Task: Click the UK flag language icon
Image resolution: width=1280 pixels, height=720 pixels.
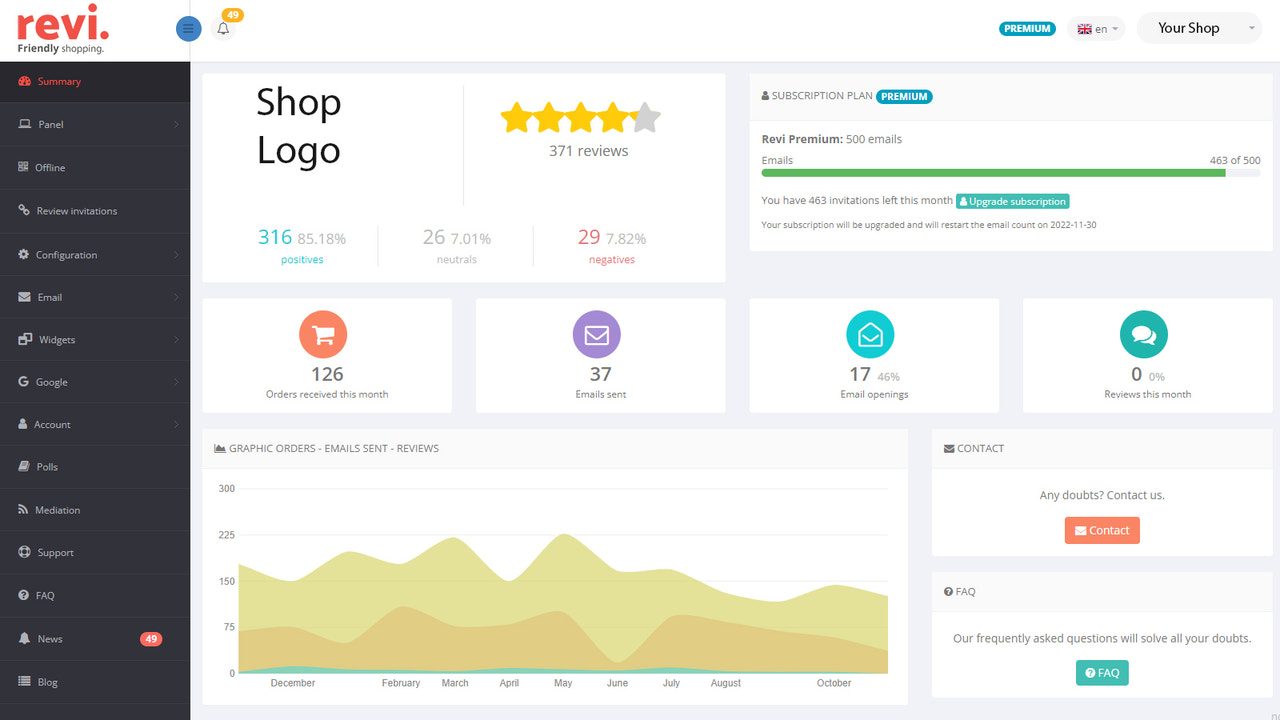Action: [x=1084, y=29]
